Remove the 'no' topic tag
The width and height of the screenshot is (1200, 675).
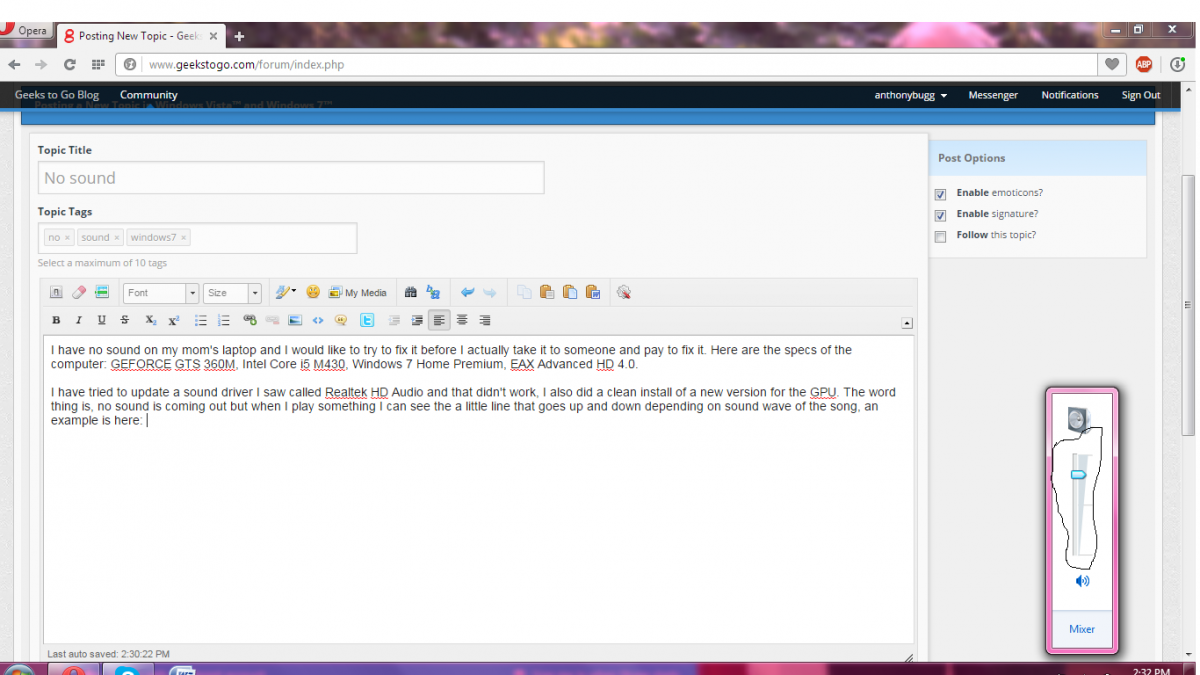tap(67, 238)
